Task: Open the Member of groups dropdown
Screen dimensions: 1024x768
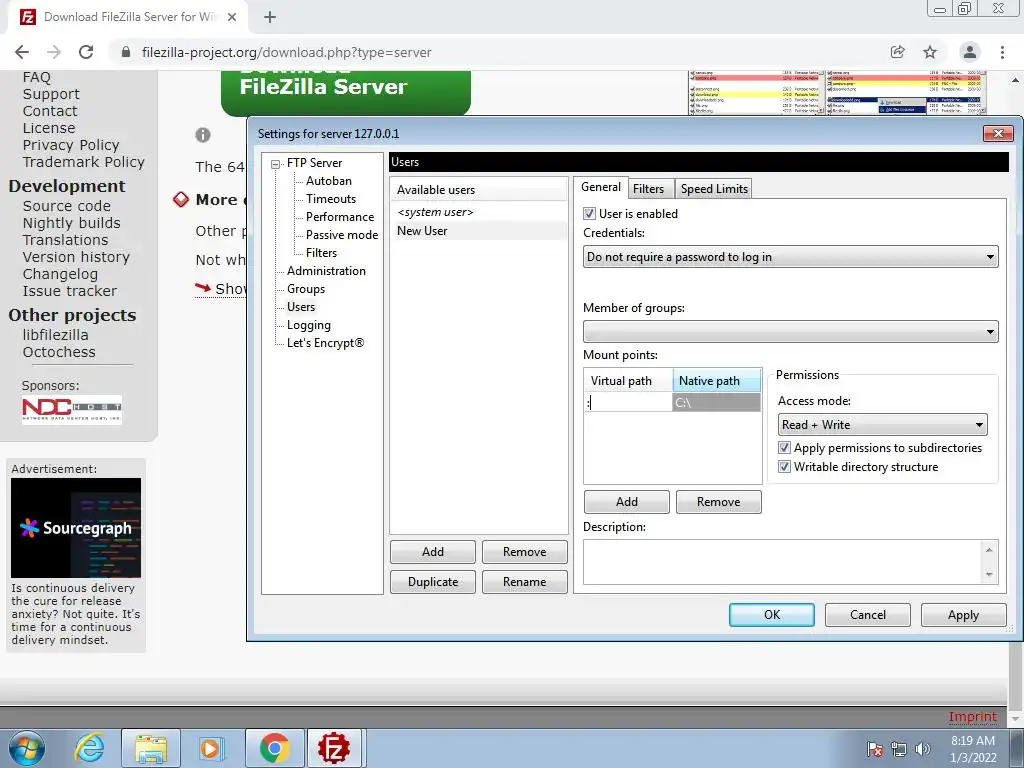Action: point(790,332)
